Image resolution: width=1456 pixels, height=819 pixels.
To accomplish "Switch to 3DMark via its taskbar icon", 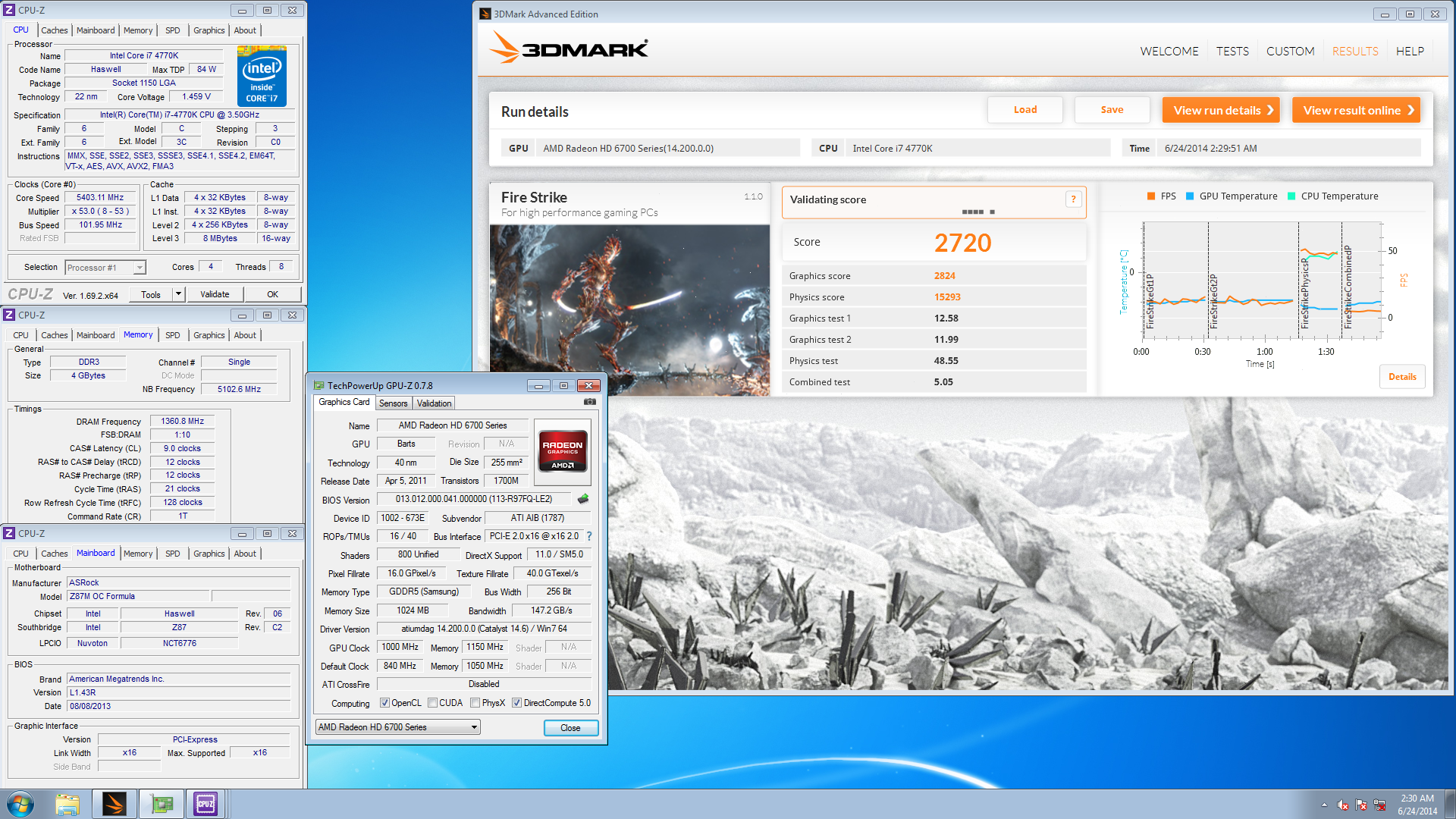I will 115,804.
